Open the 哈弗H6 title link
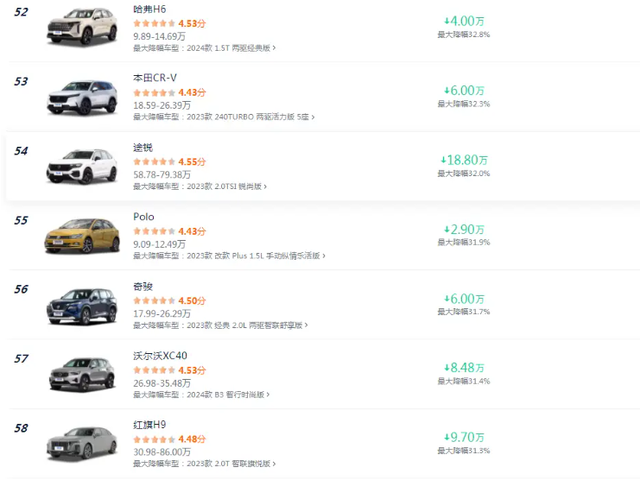This screenshot has height=480, width=640. (x=149, y=8)
